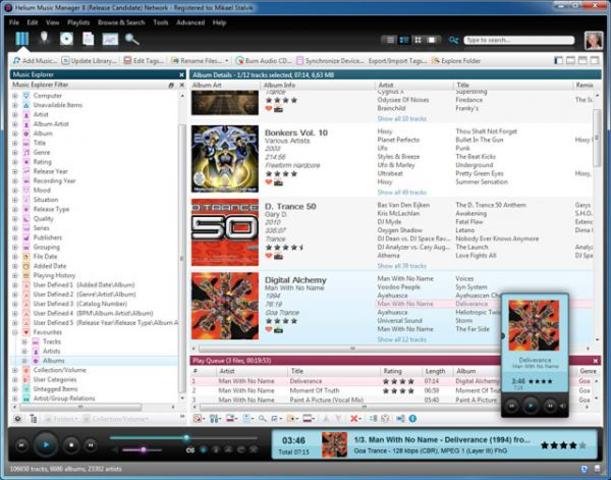The height and width of the screenshot is (480, 611).
Task: Pin the Music Explorer Filter panel
Action: pyautogui.click(x=171, y=85)
